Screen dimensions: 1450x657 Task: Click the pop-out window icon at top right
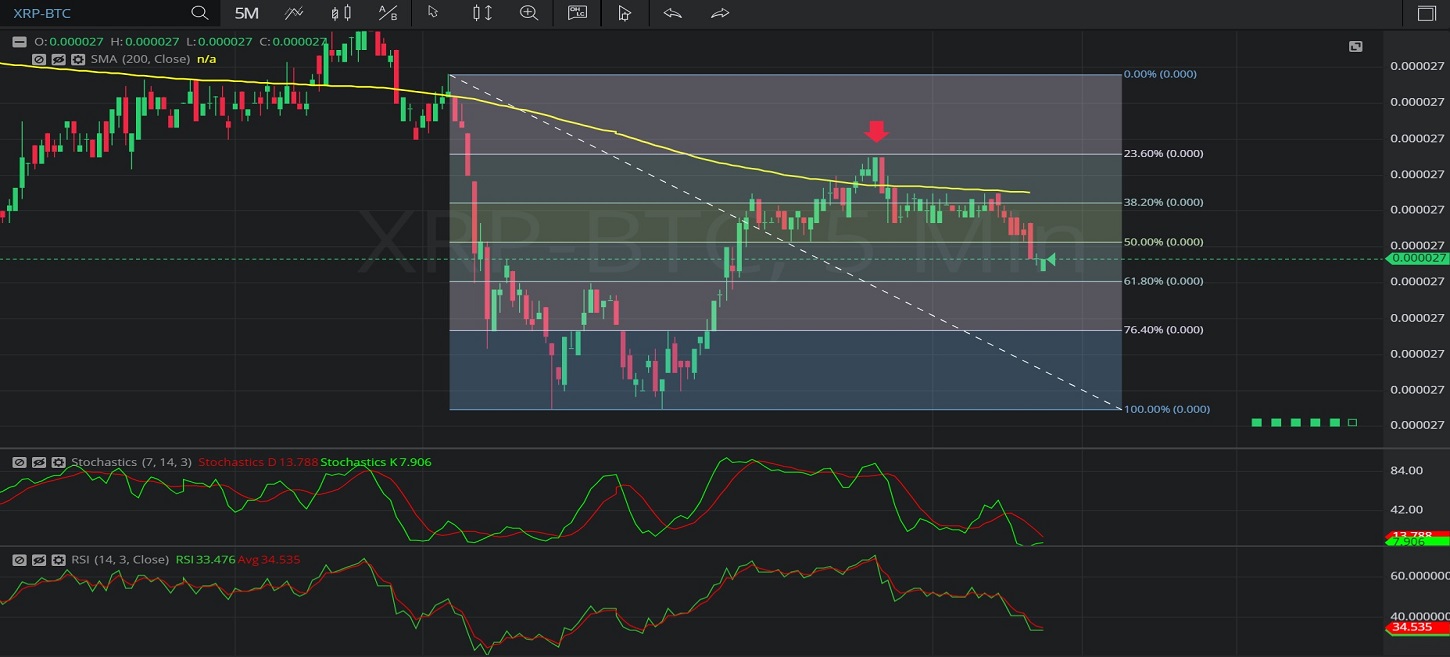[x=1426, y=13]
